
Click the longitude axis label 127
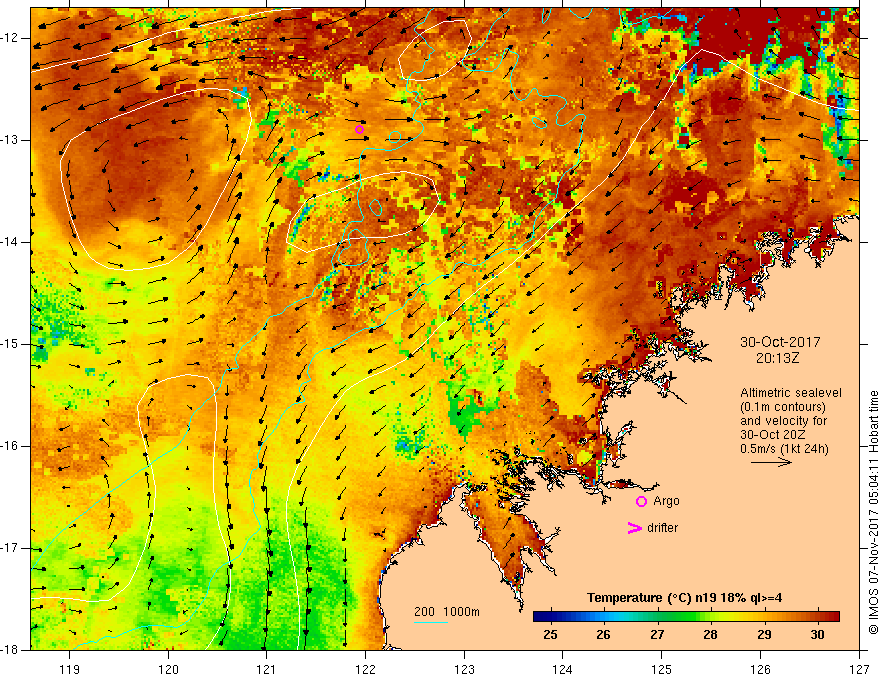click(859, 669)
